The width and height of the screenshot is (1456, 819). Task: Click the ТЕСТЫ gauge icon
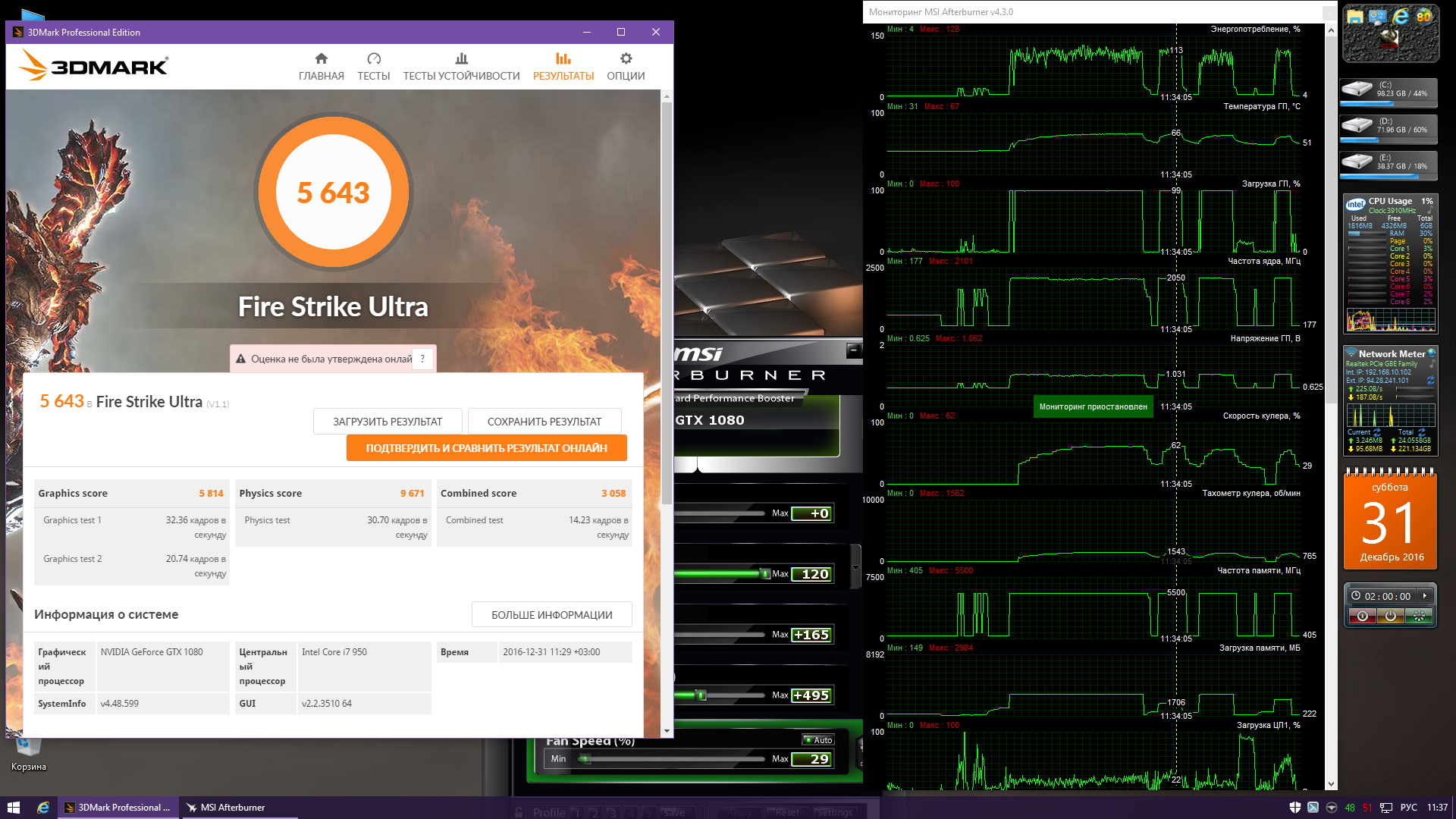[373, 59]
